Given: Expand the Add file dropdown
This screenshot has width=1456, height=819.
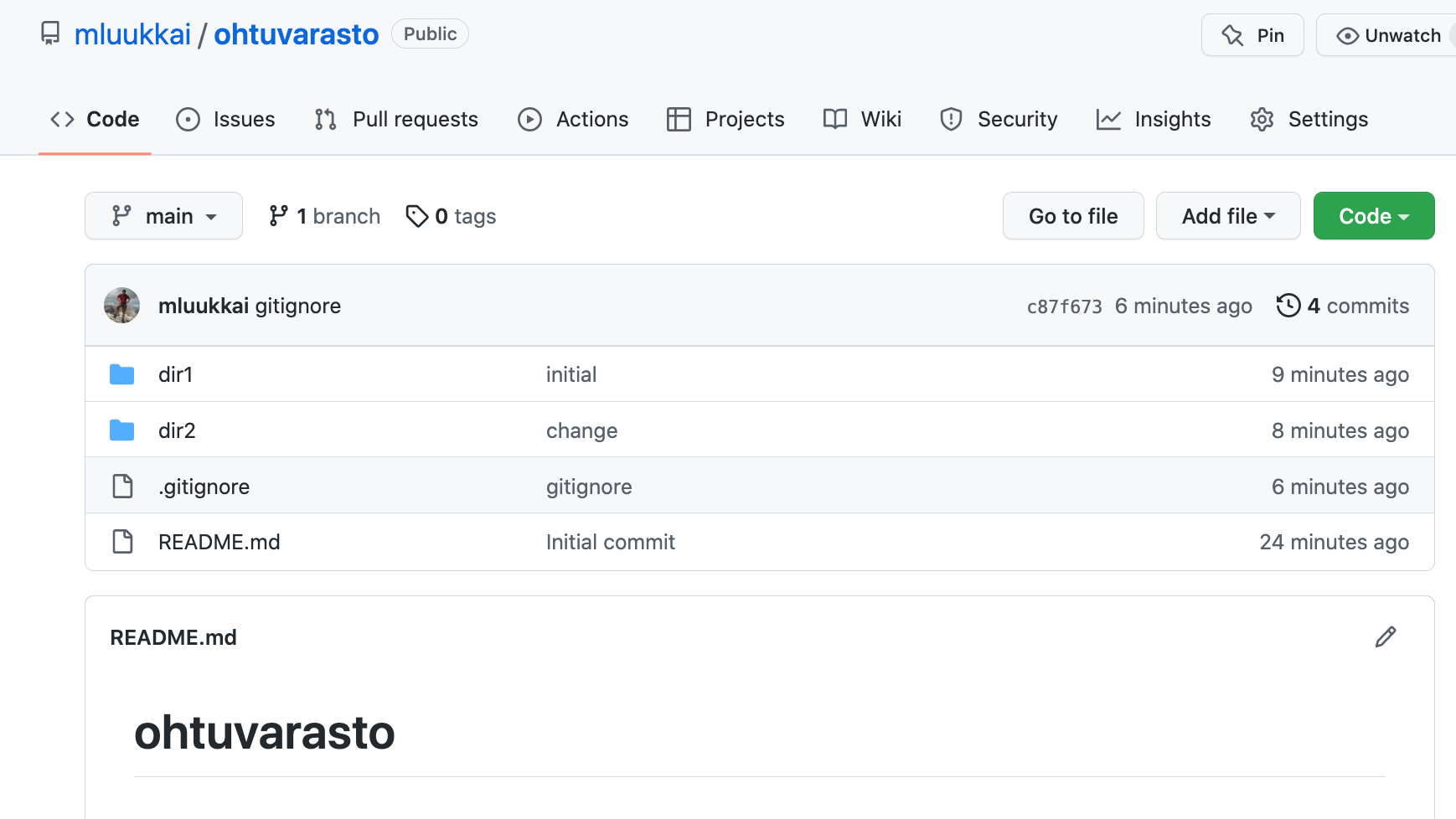Looking at the screenshot, I should click(1227, 216).
